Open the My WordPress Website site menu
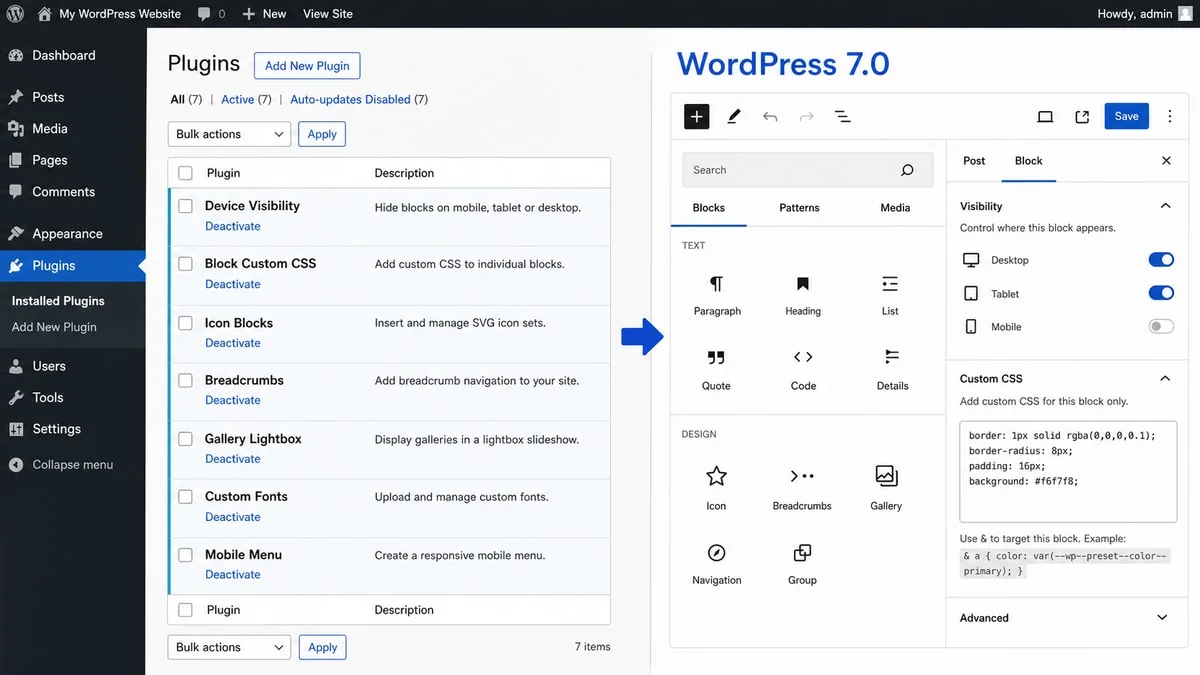This screenshot has height=675, width=1200. [109, 14]
